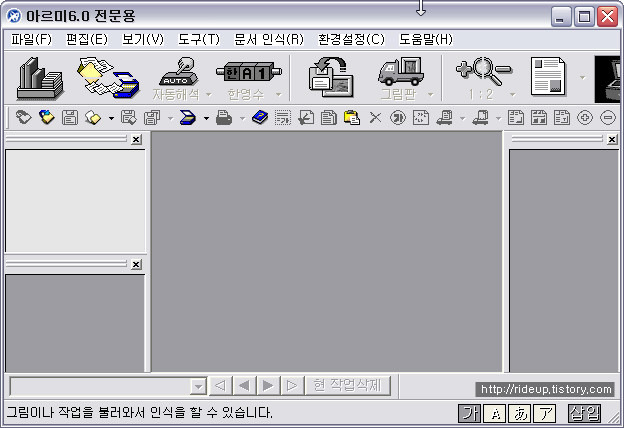This screenshot has width=624, height=428.
Task: Click the circled 가 recognition icon
Action: (398, 118)
